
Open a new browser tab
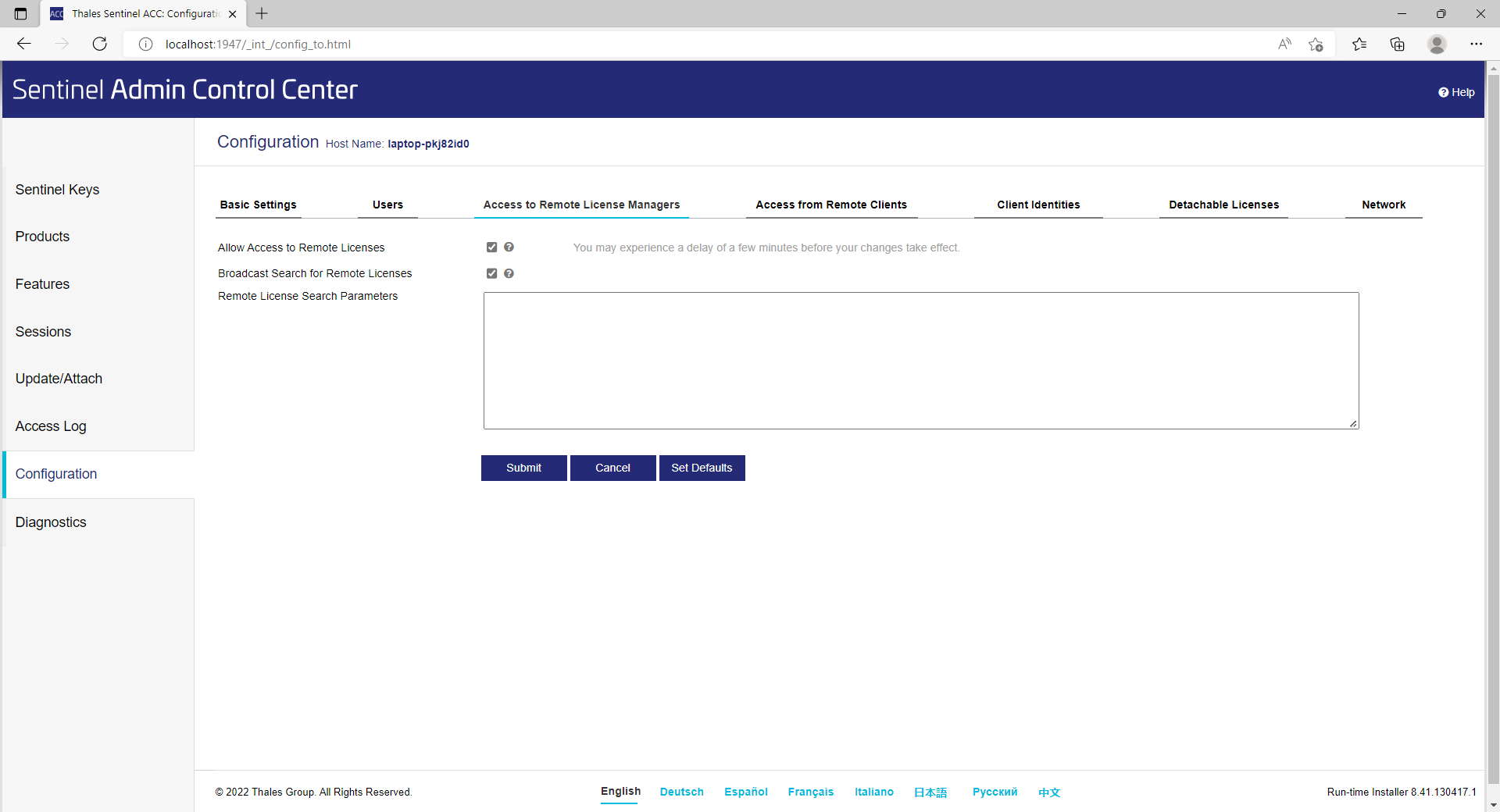[262, 13]
